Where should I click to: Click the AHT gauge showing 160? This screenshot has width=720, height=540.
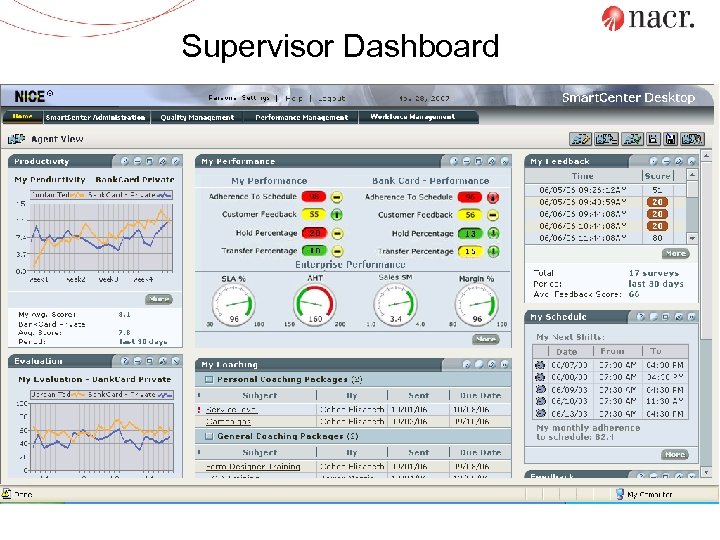(315, 304)
